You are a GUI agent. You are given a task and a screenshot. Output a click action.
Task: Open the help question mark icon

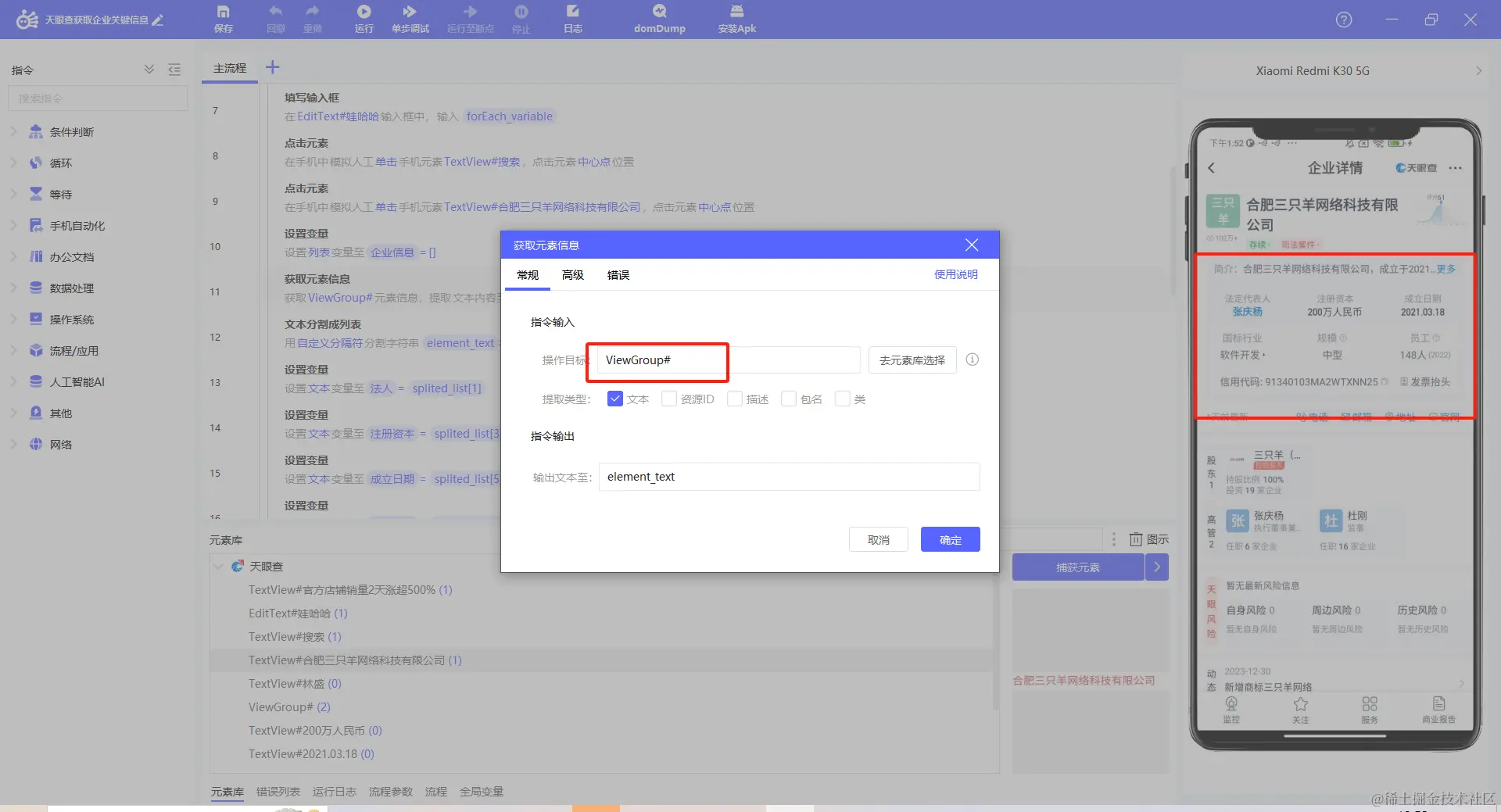[x=1344, y=20]
